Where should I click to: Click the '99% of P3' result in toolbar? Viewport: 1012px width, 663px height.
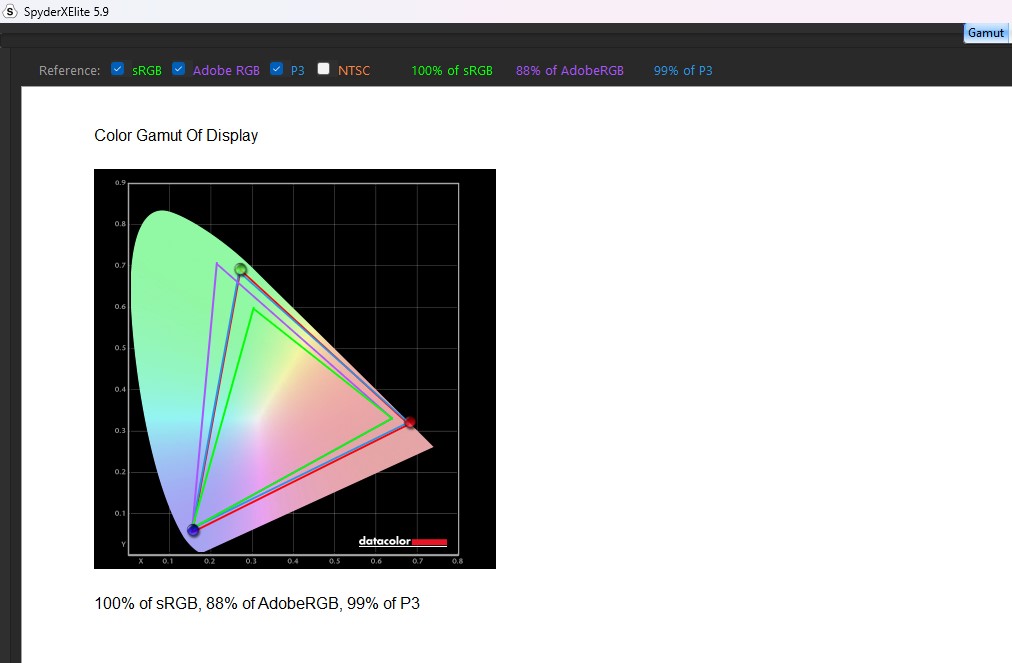[683, 71]
